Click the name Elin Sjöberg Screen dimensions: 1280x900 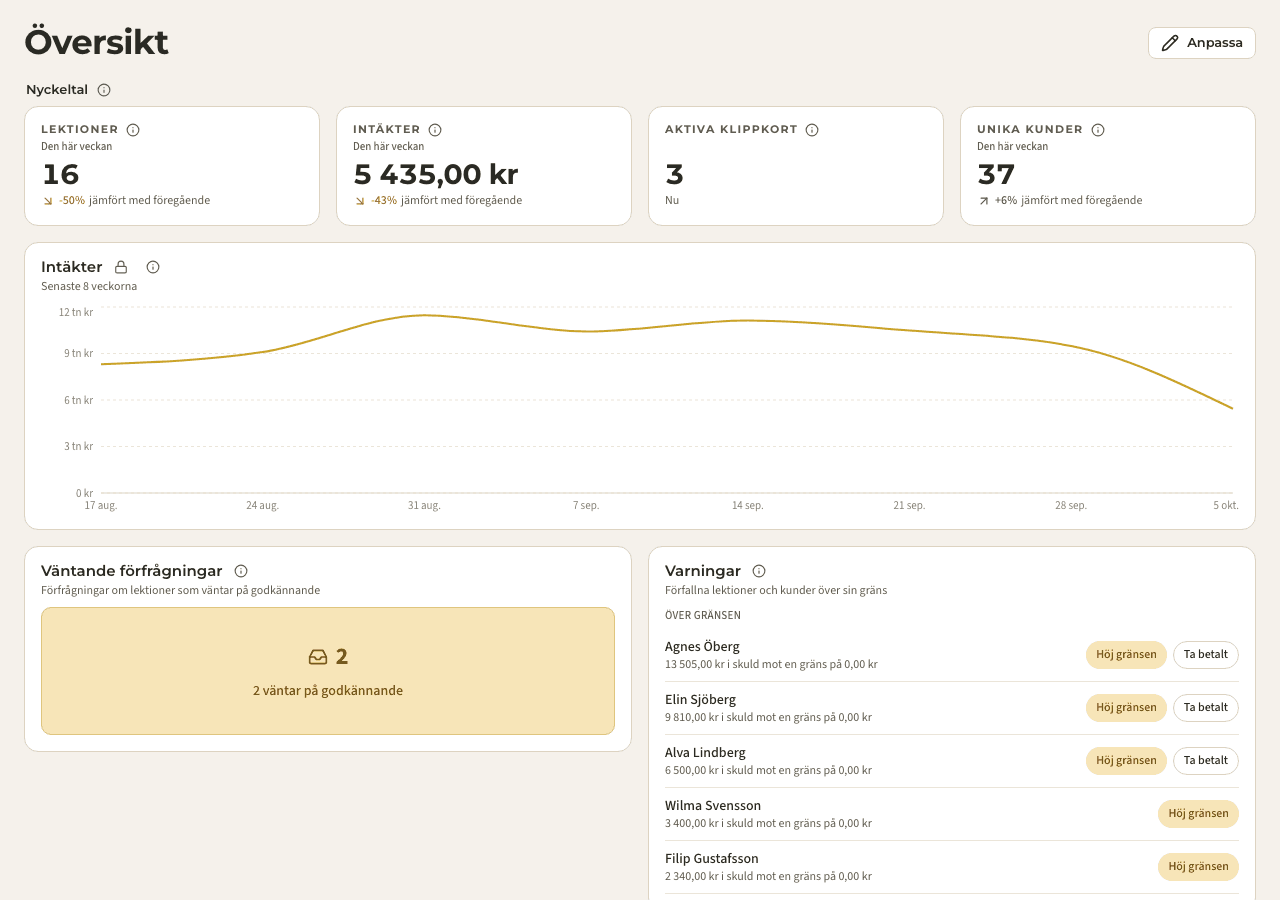[x=700, y=699]
